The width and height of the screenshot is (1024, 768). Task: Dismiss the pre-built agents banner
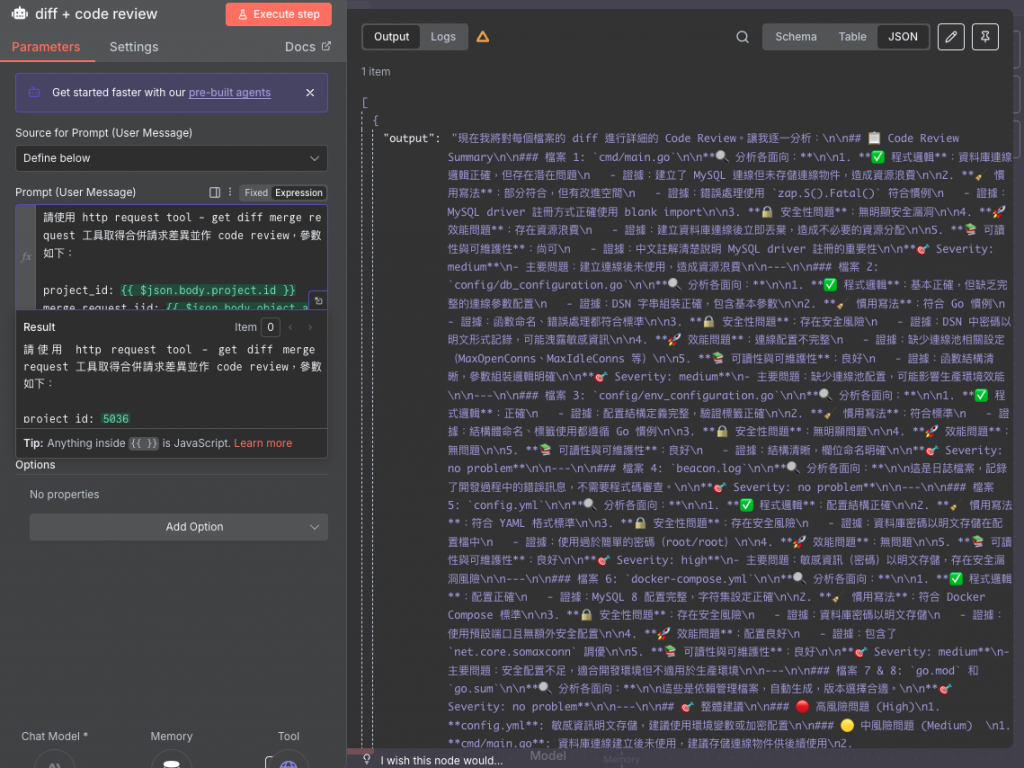point(310,93)
